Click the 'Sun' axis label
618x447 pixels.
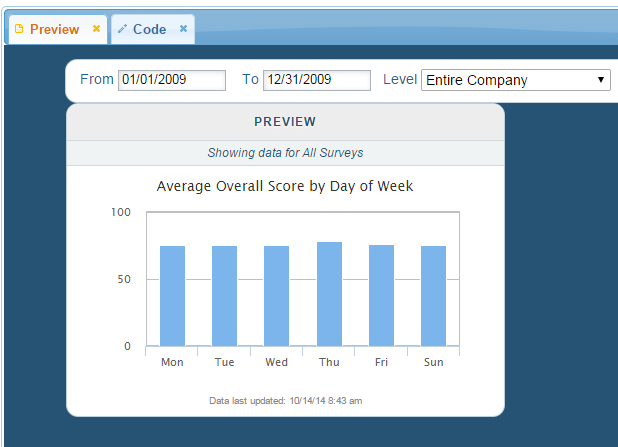434,362
